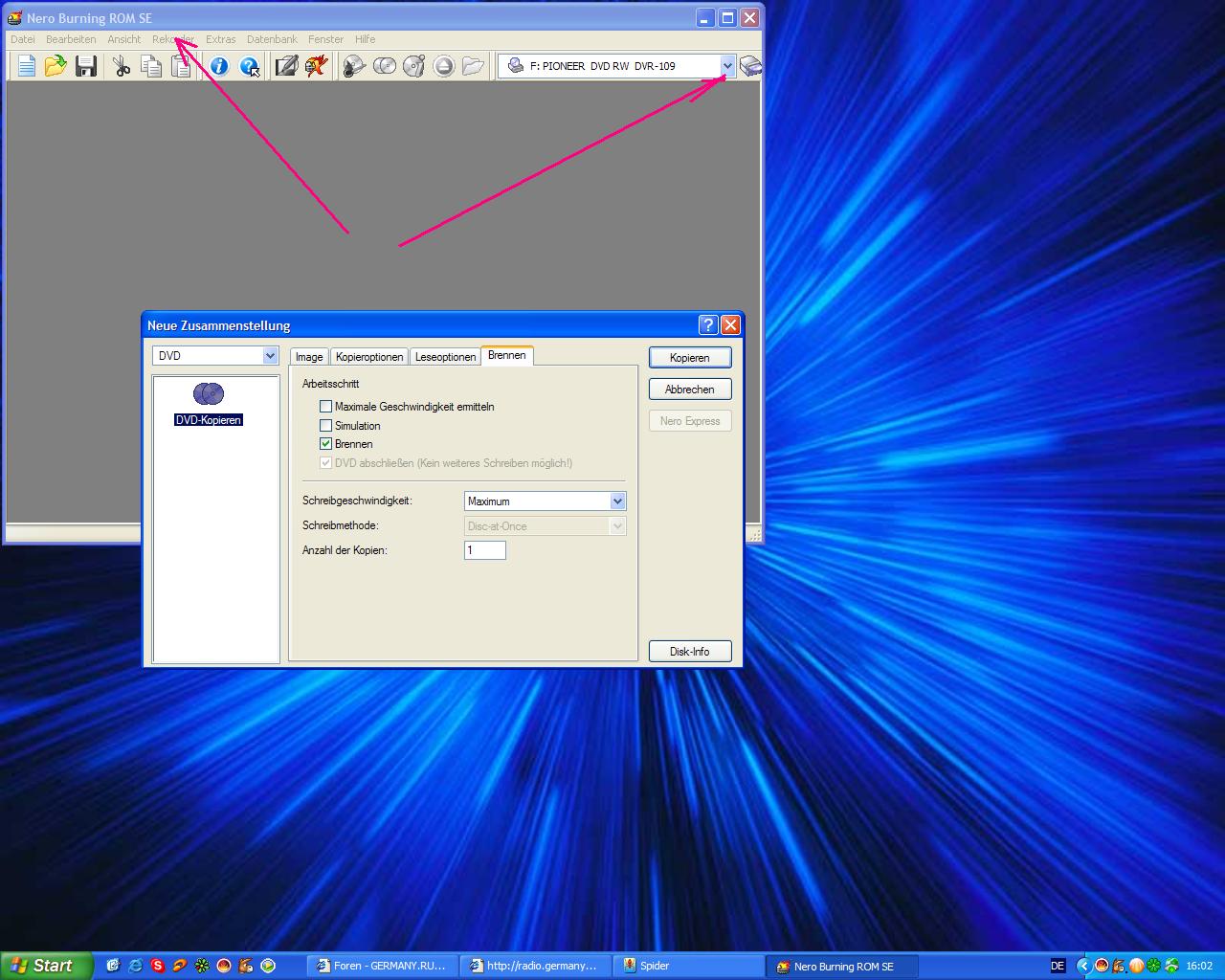This screenshot has width=1225, height=980.
Task: Switch to http://radio.germany taskbar window
Action: (x=535, y=966)
